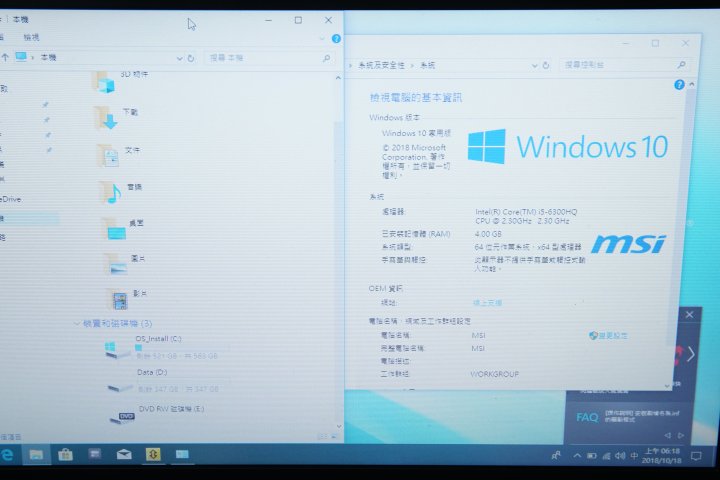This screenshot has height=480, width=720.
Task: Open taskbar clock showing 06:18
Action: (662, 456)
